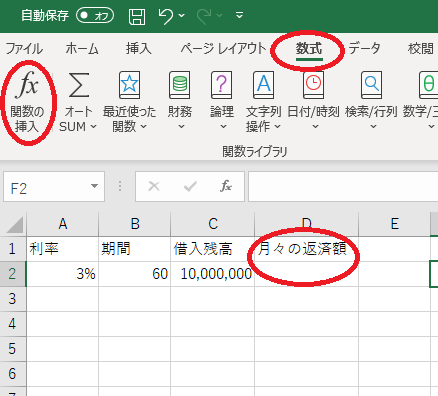Click the Undo arrow icon
Screen dimensions: 438x396
coord(166,16)
